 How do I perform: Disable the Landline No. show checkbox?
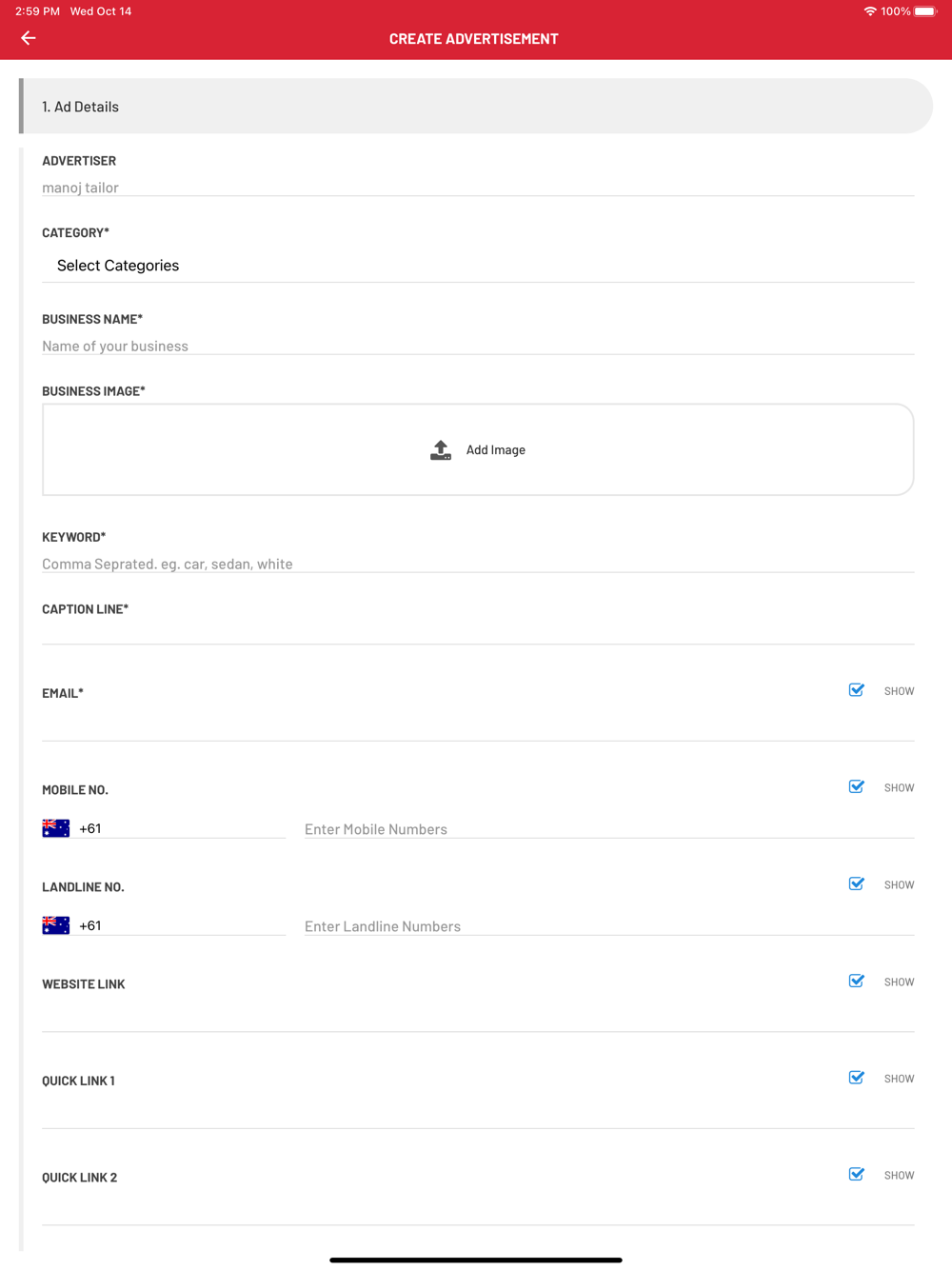[857, 883]
